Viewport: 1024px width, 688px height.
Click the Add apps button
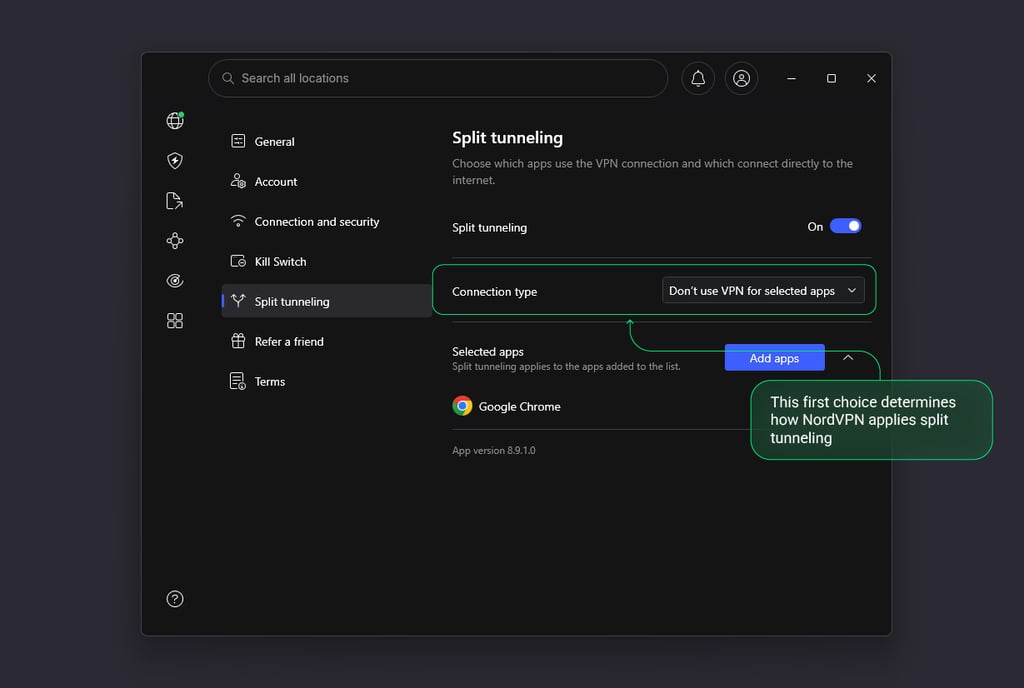click(775, 358)
